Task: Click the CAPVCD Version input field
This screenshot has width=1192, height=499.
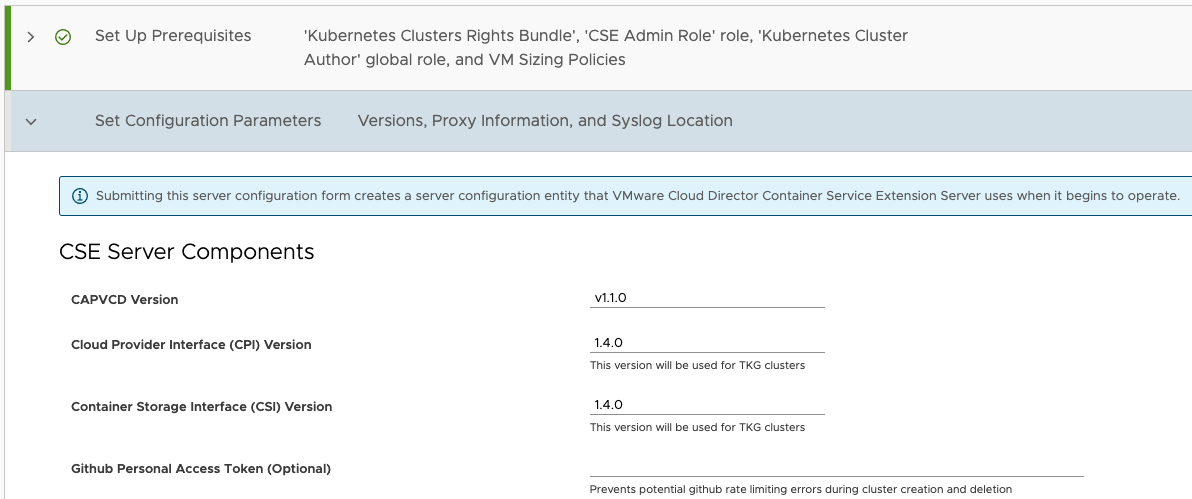Action: coord(707,298)
